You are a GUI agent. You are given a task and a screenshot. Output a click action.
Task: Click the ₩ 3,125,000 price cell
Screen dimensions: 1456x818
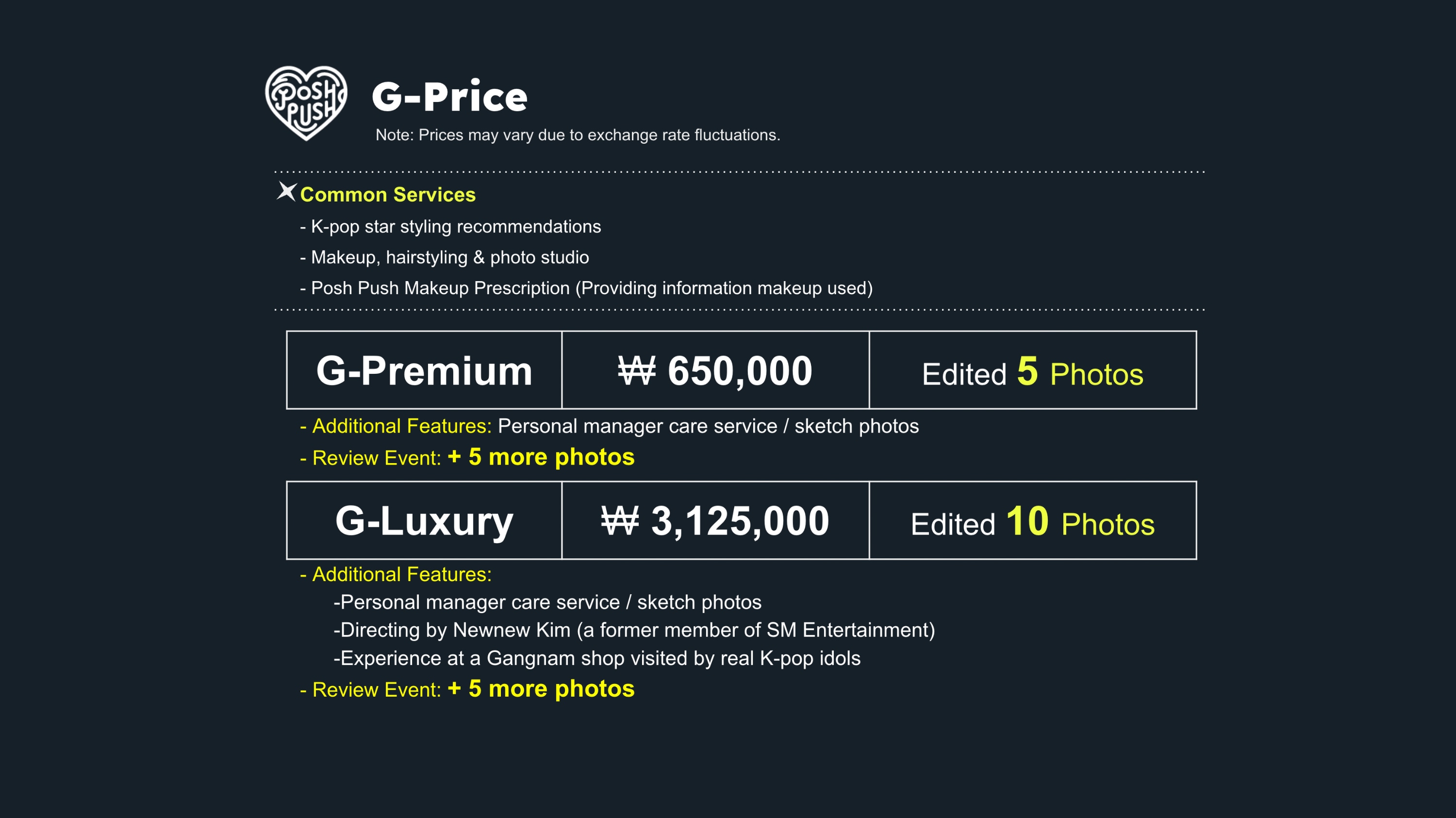(x=715, y=520)
